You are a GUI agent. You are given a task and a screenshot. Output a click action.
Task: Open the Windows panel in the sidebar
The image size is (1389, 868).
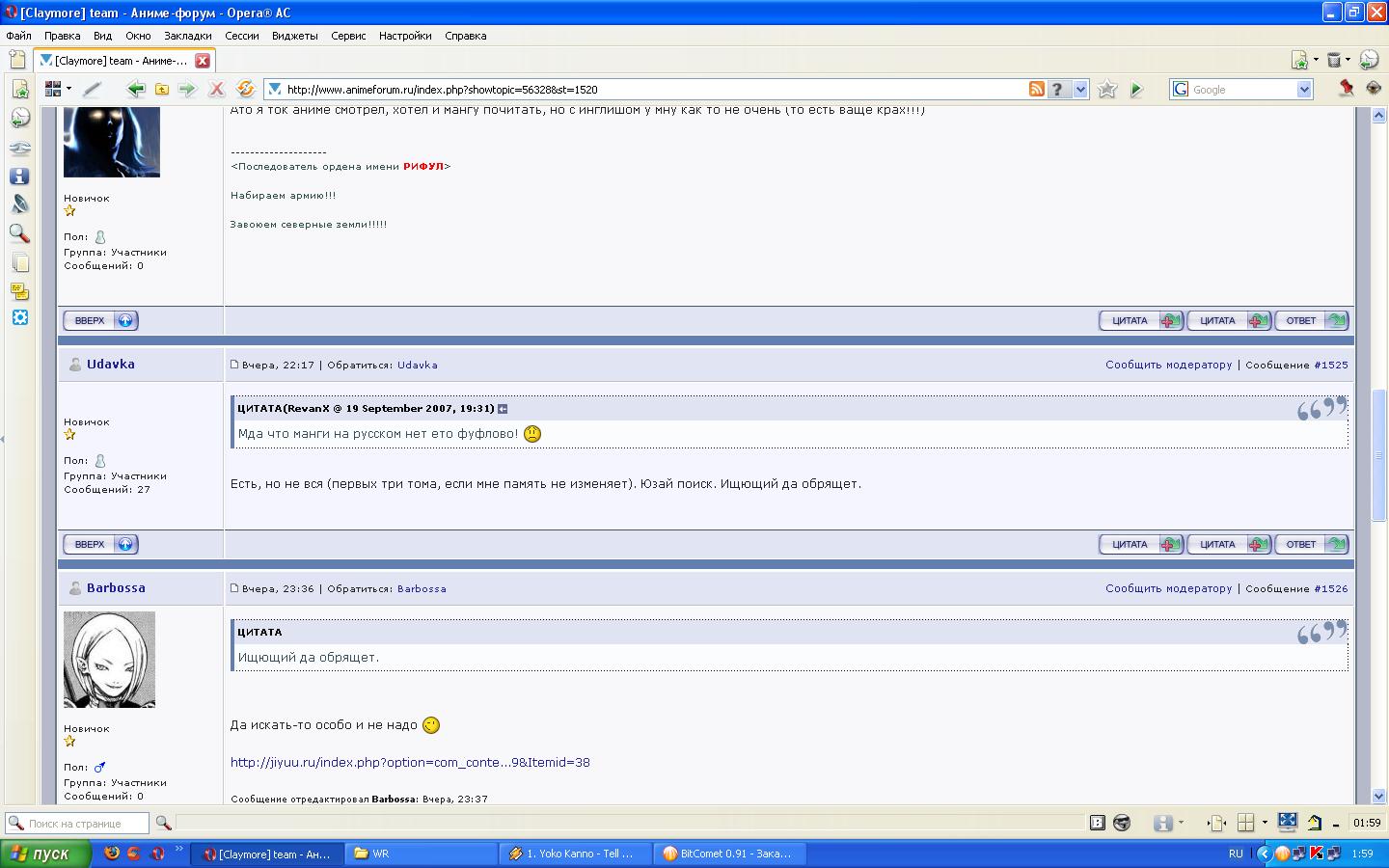pyautogui.click(x=19, y=262)
